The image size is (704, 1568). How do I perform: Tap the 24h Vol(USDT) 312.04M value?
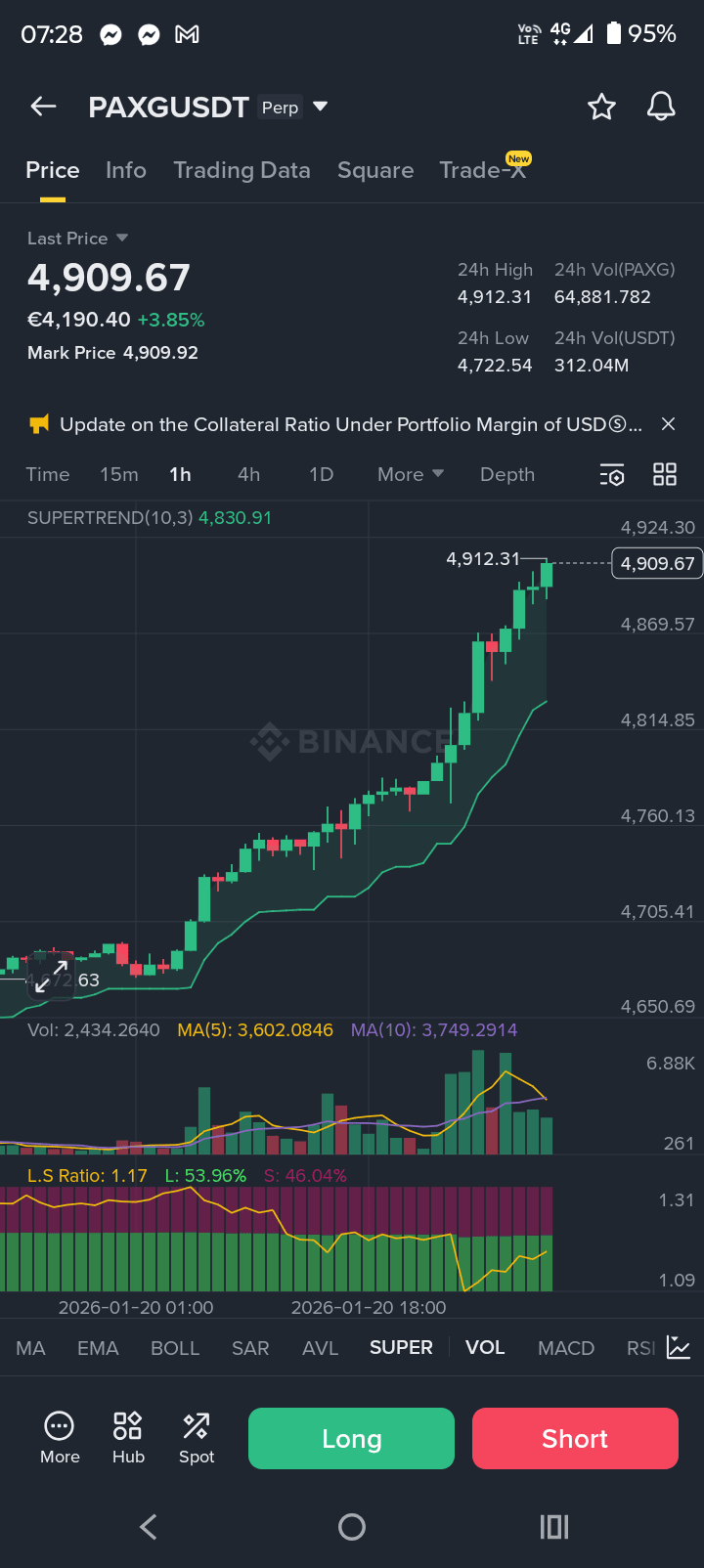(592, 365)
